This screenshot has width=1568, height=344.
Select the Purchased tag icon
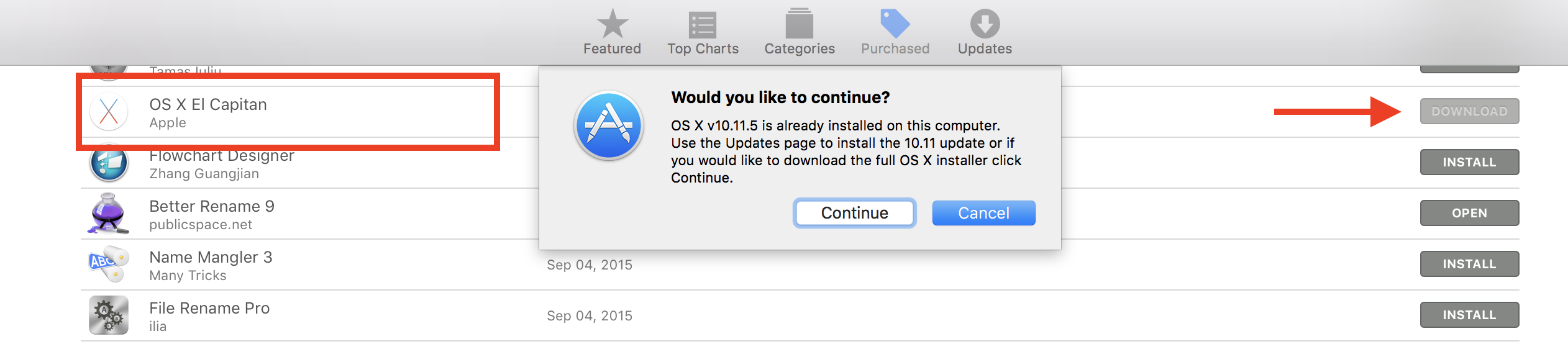click(895, 24)
